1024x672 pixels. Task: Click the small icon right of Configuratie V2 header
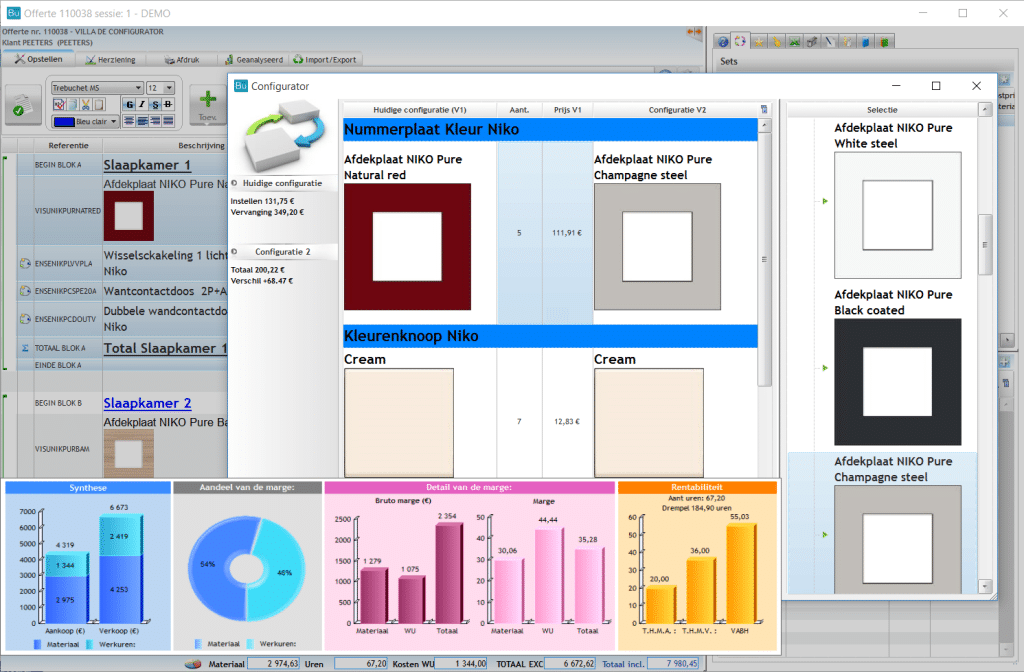point(765,110)
